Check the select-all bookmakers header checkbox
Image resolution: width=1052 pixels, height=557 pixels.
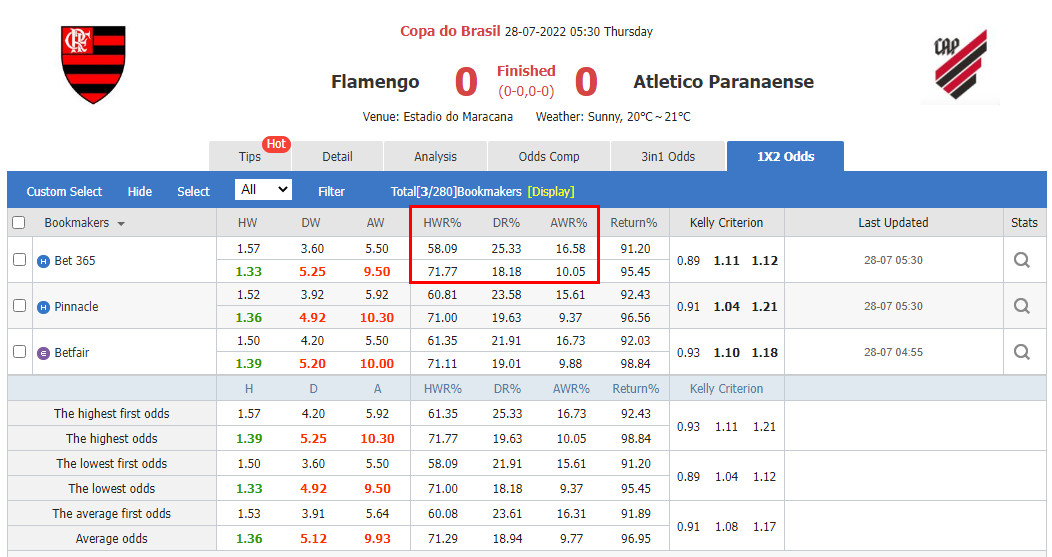[x=18, y=223]
